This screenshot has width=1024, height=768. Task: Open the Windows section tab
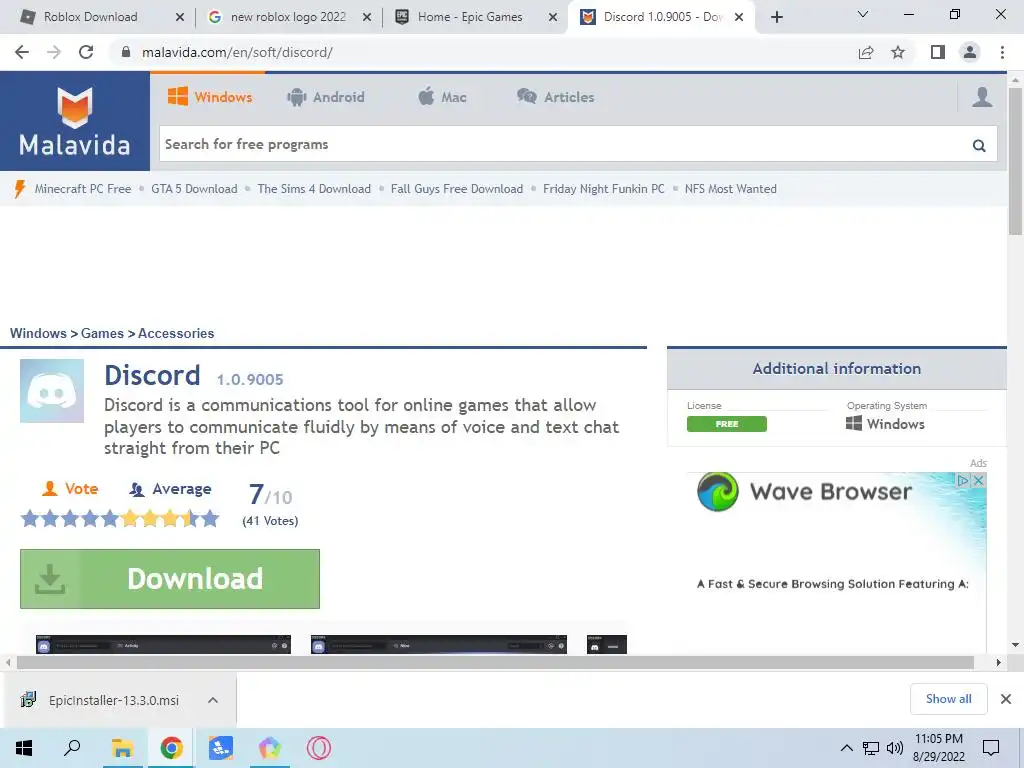[x=210, y=97]
